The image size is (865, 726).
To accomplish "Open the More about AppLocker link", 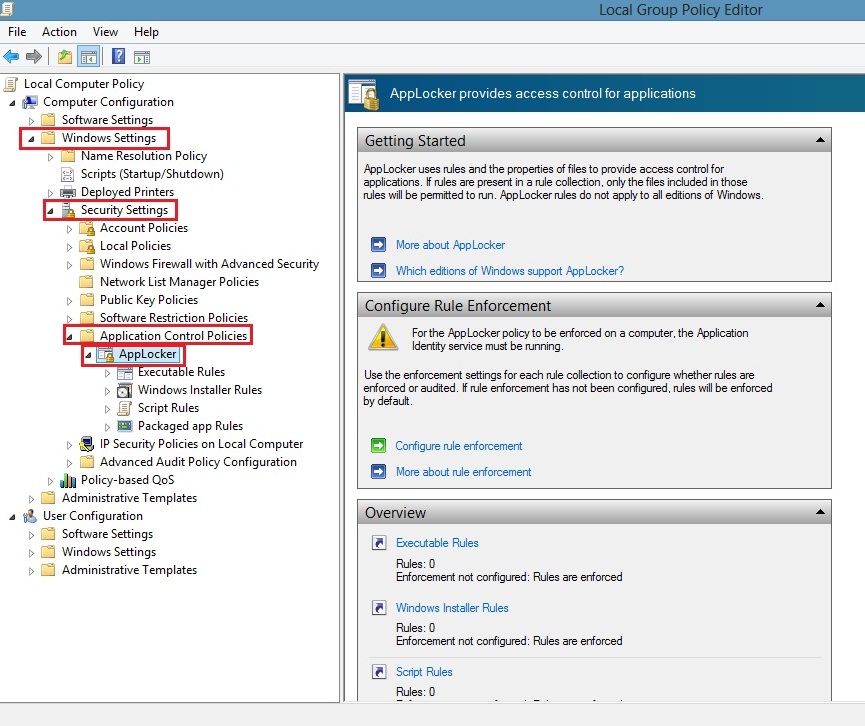I will coord(450,245).
